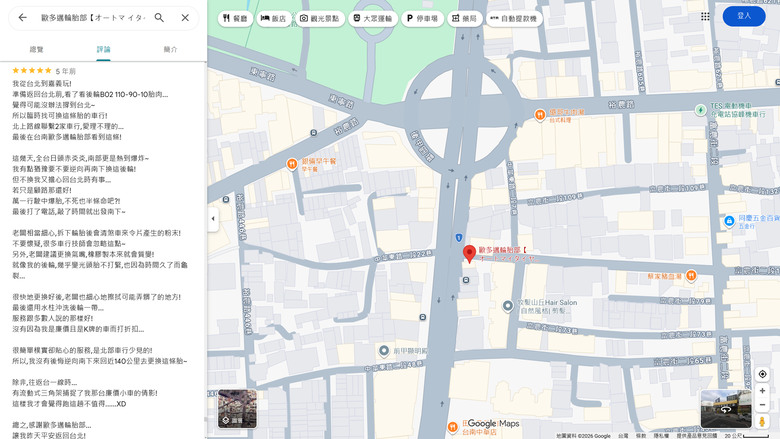
Task: Click the review date '5 年前'
Action: (x=66, y=71)
